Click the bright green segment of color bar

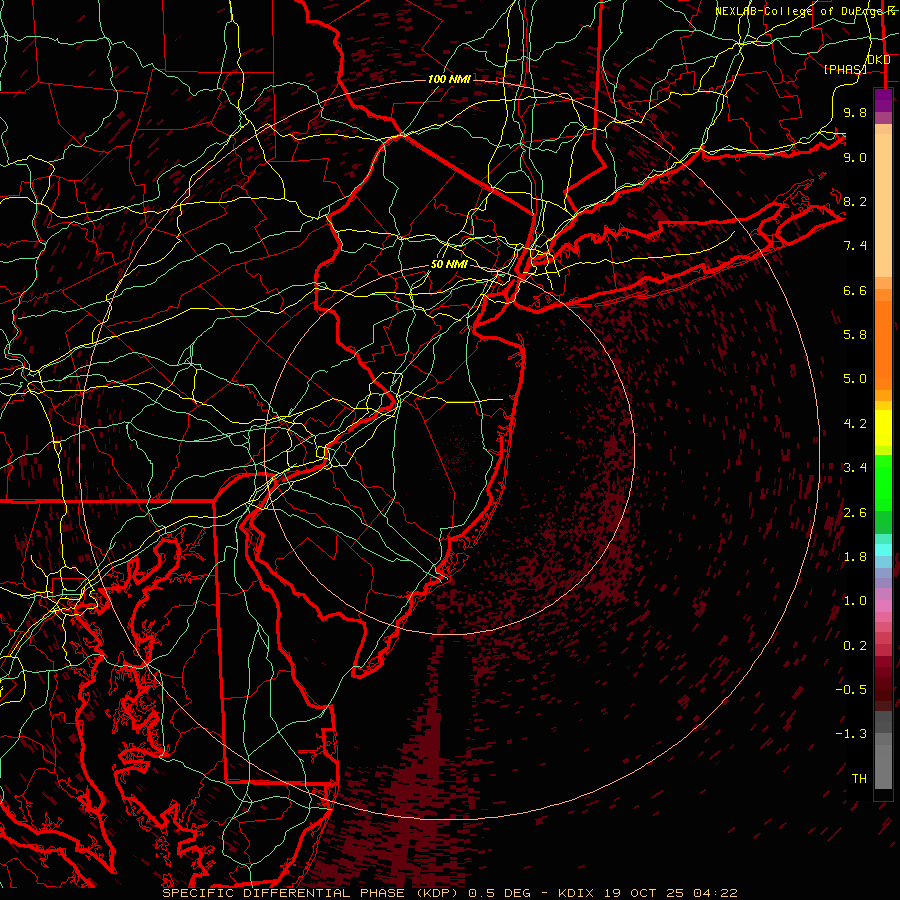(x=883, y=483)
